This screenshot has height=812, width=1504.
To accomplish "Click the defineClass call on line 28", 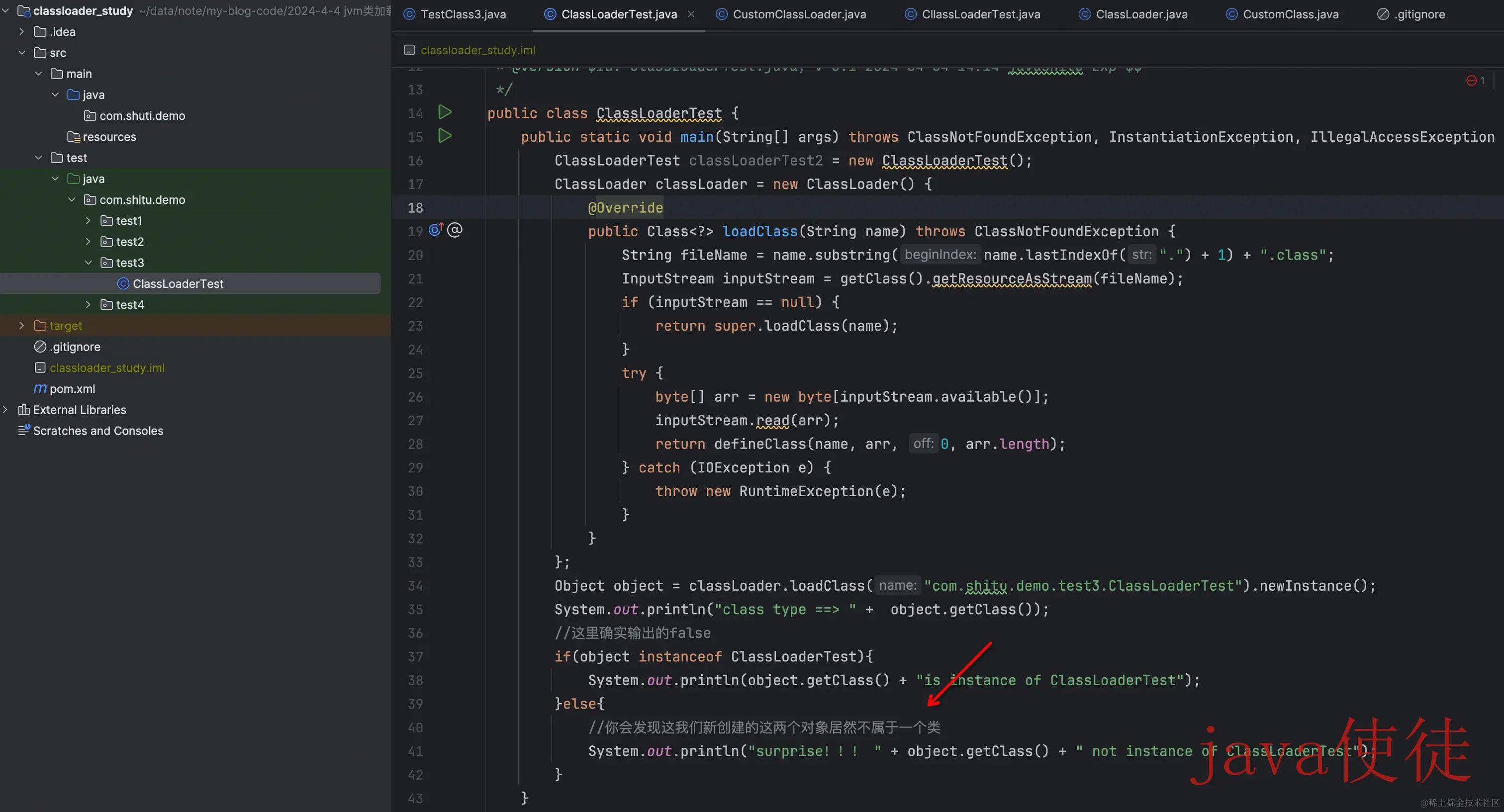I will point(759,444).
